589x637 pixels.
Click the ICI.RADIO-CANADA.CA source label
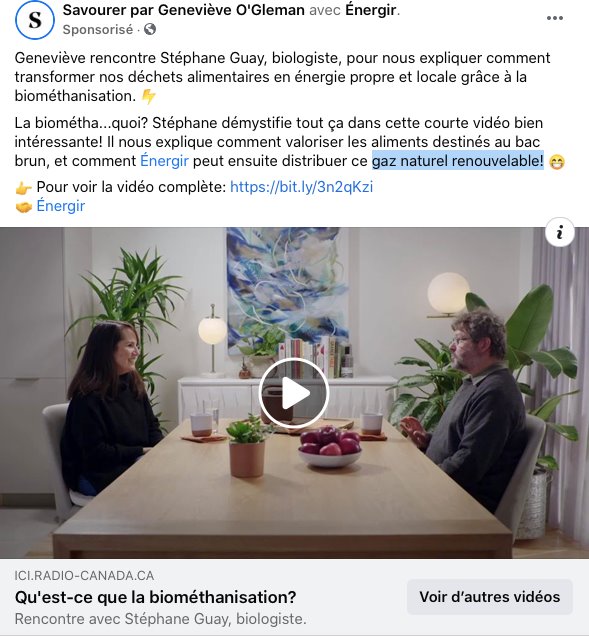coord(84,576)
